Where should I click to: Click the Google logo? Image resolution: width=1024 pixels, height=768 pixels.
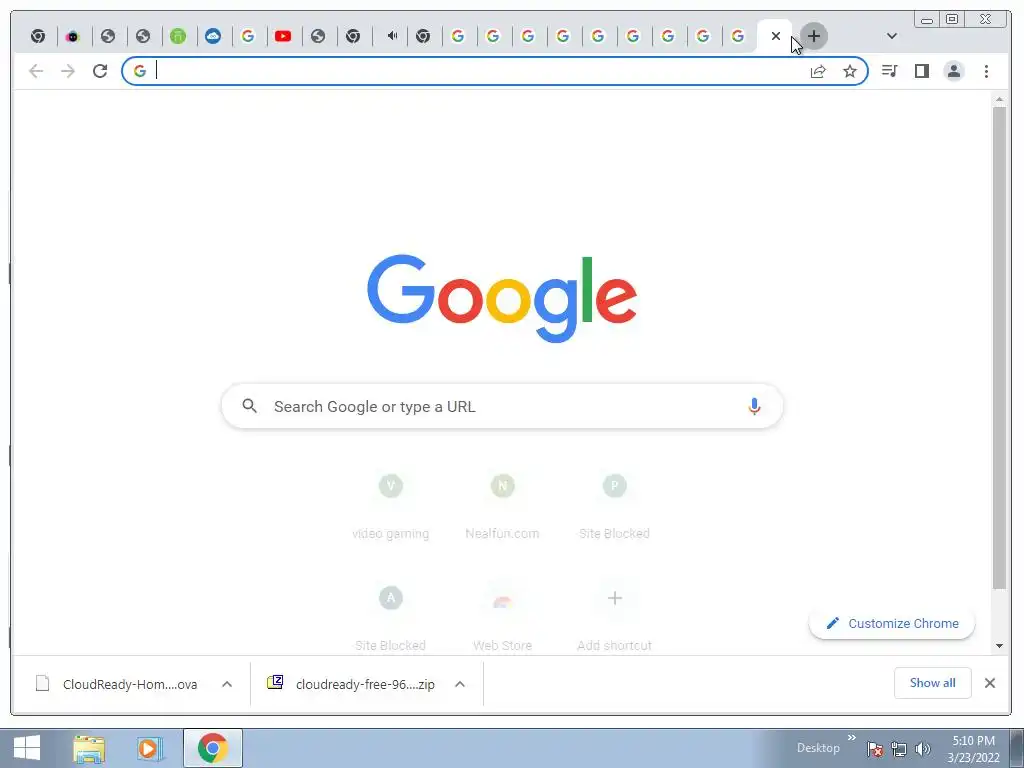pyautogui.click(x=502, y=298)
